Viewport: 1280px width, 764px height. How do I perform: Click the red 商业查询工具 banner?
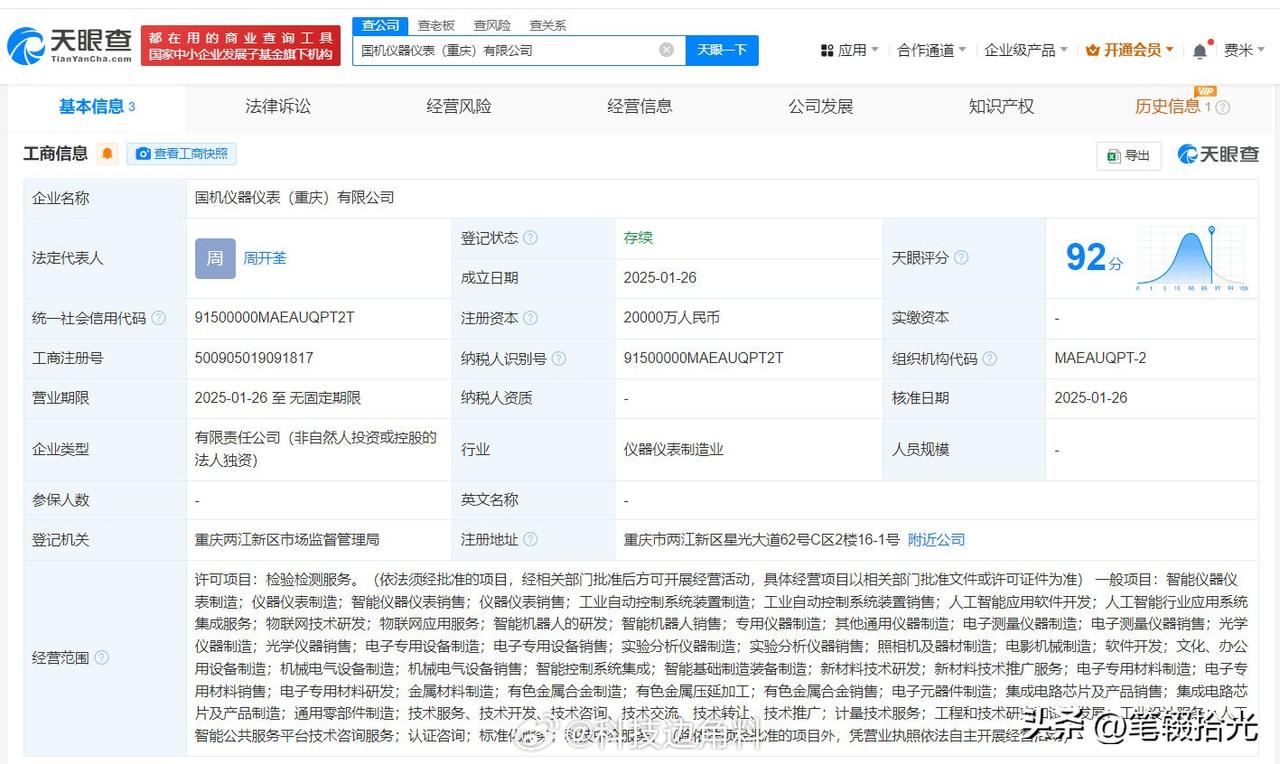tap(241, 46)
